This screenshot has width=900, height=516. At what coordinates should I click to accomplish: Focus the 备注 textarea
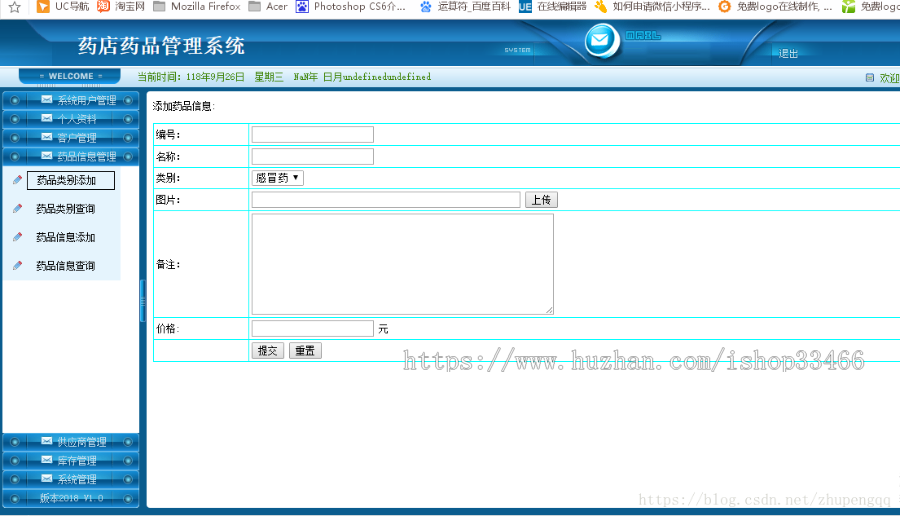403,264
